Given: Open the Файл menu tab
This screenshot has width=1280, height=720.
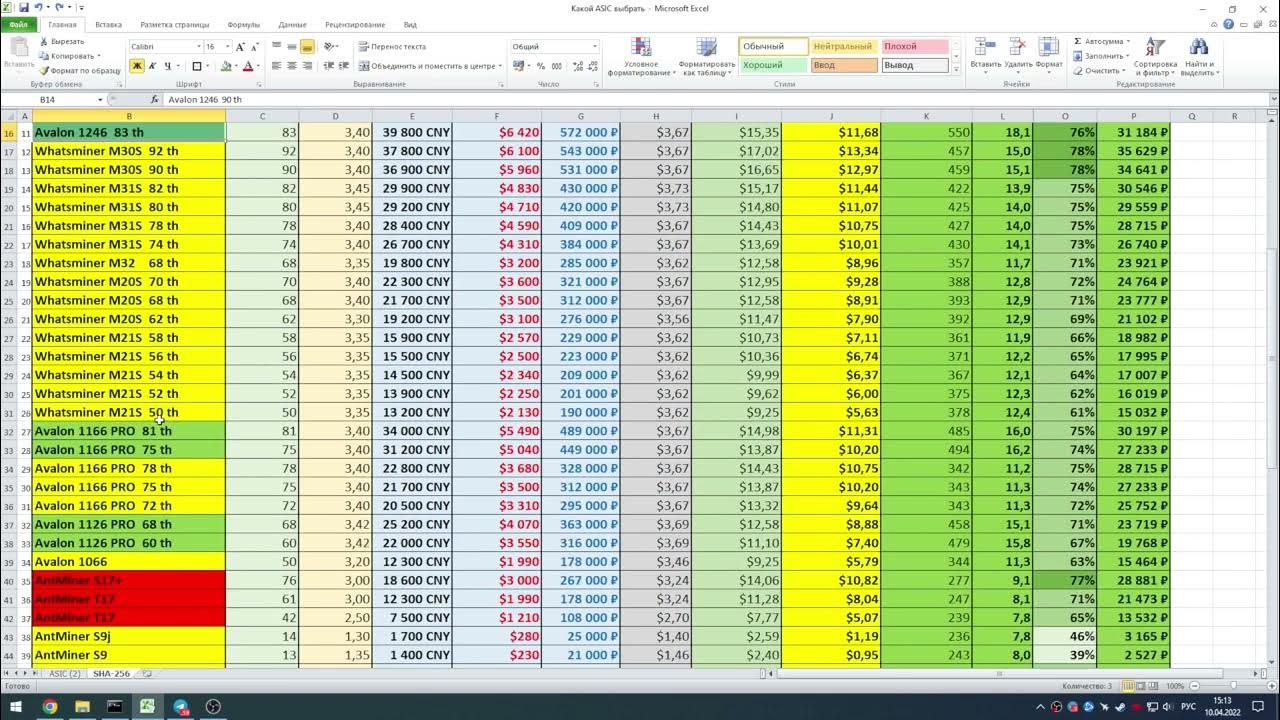Looking at the screenshot, I should 18,24.
